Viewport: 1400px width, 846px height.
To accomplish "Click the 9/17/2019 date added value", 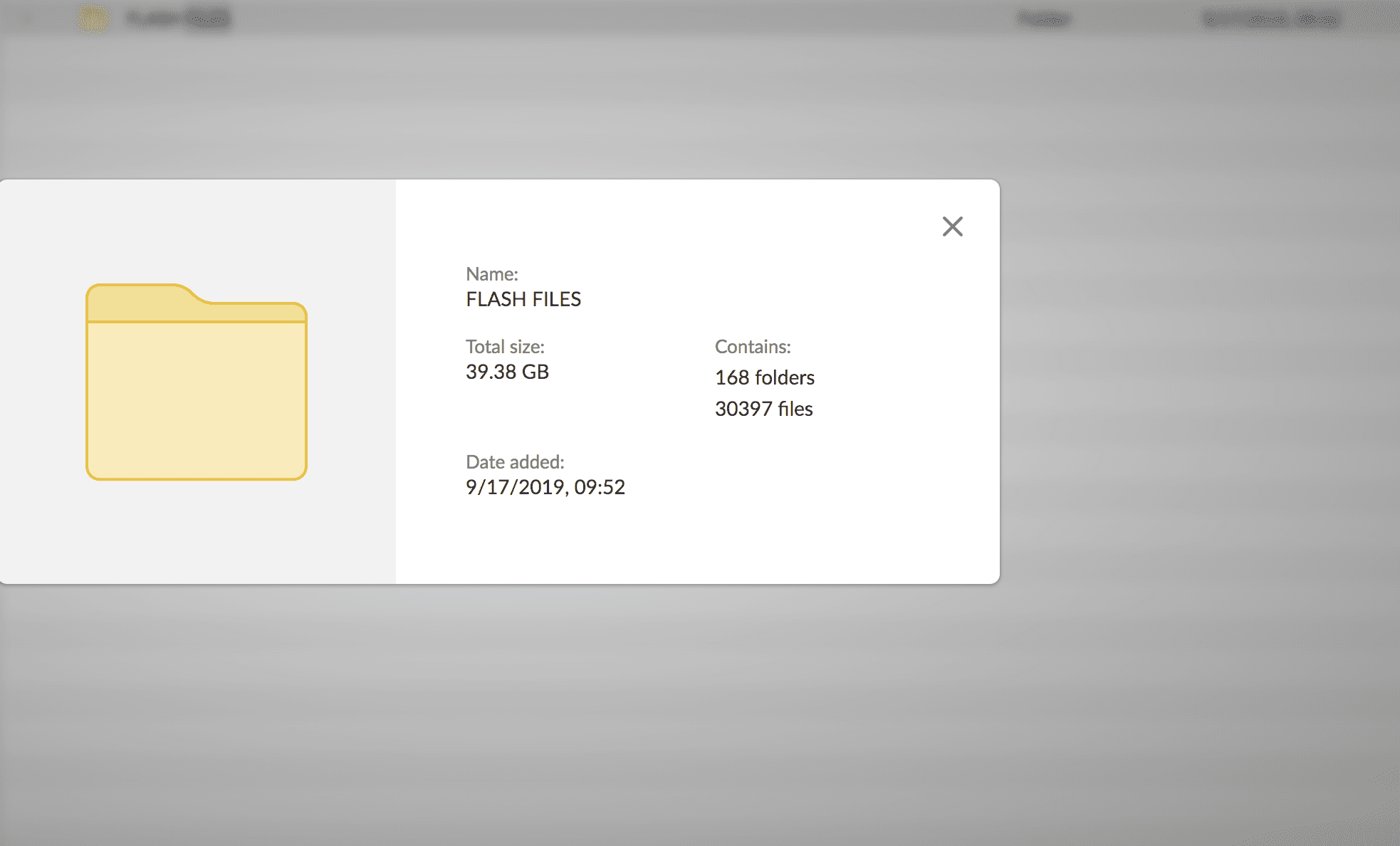I will click(545, 486).
